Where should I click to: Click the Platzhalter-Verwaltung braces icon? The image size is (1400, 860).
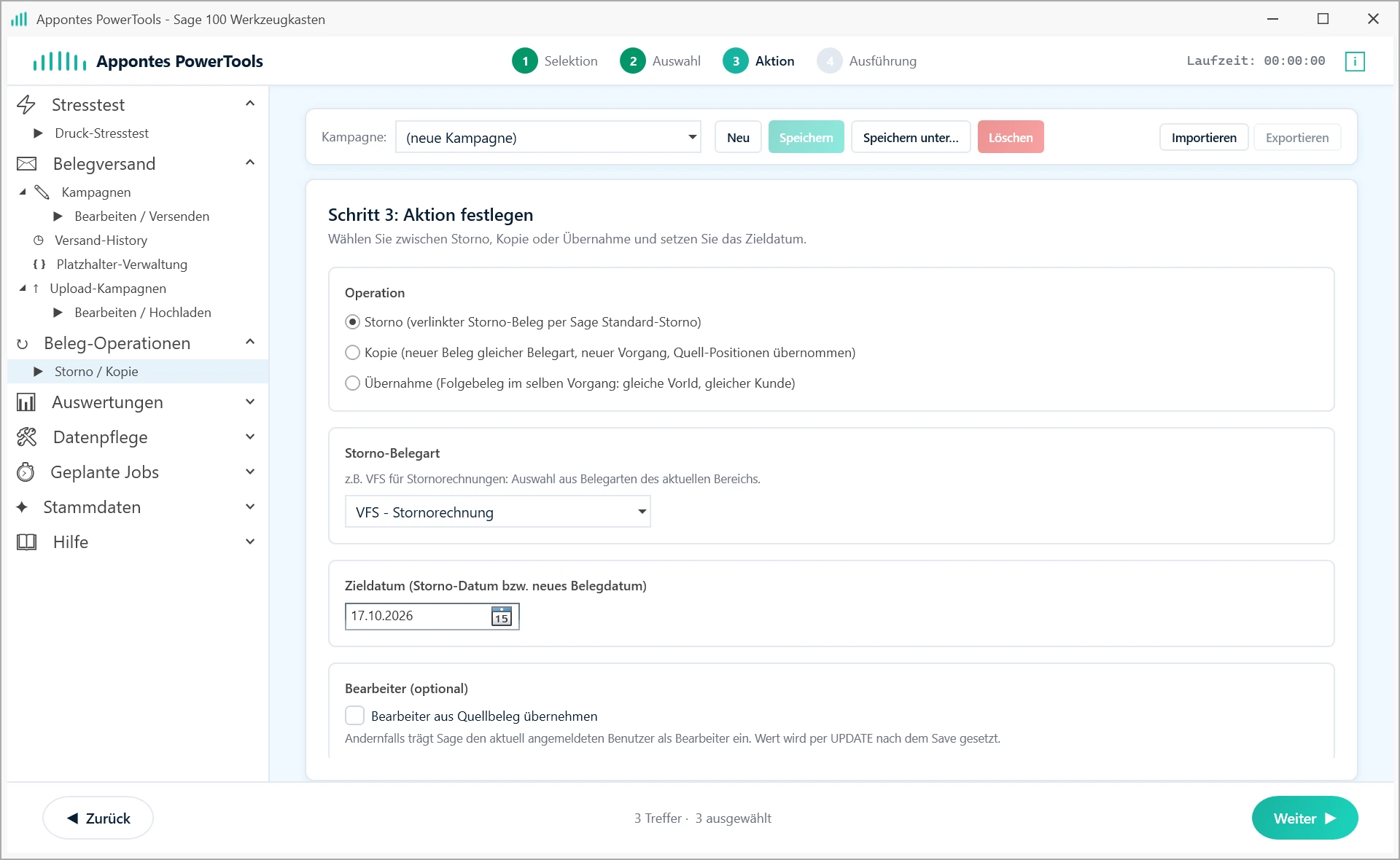(39, 265)
